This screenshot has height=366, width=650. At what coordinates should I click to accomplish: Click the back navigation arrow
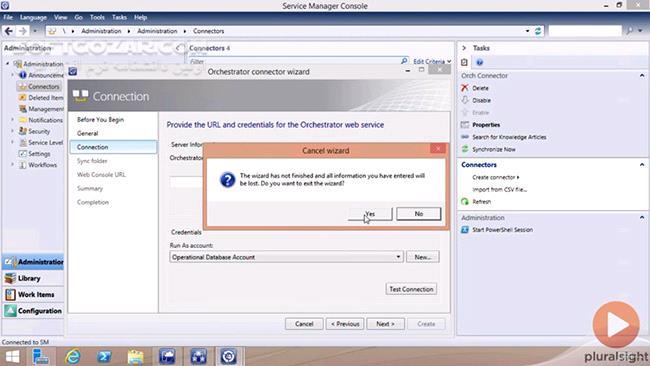tap(9, 31)
